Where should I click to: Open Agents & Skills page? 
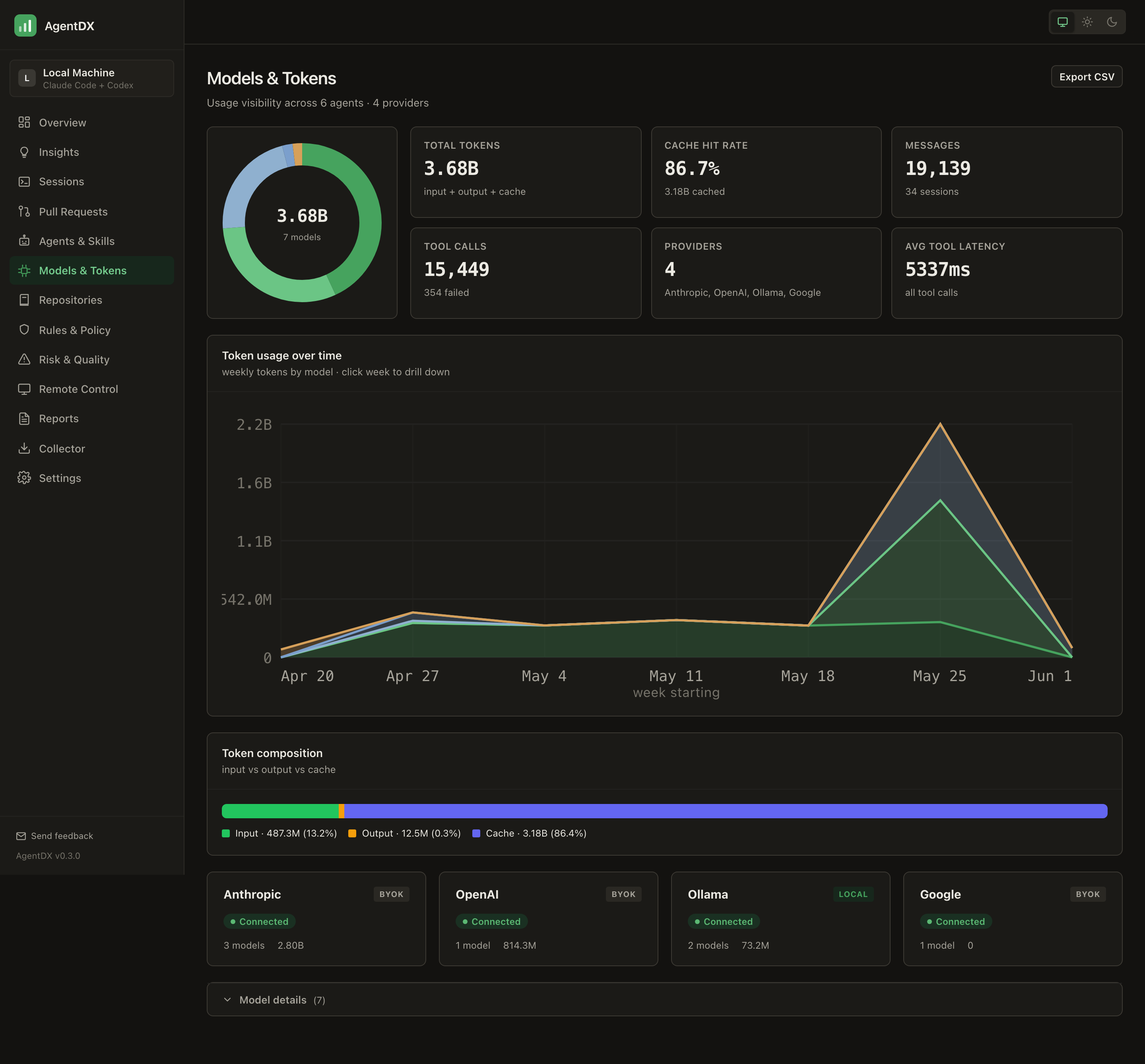click(91, 241)
